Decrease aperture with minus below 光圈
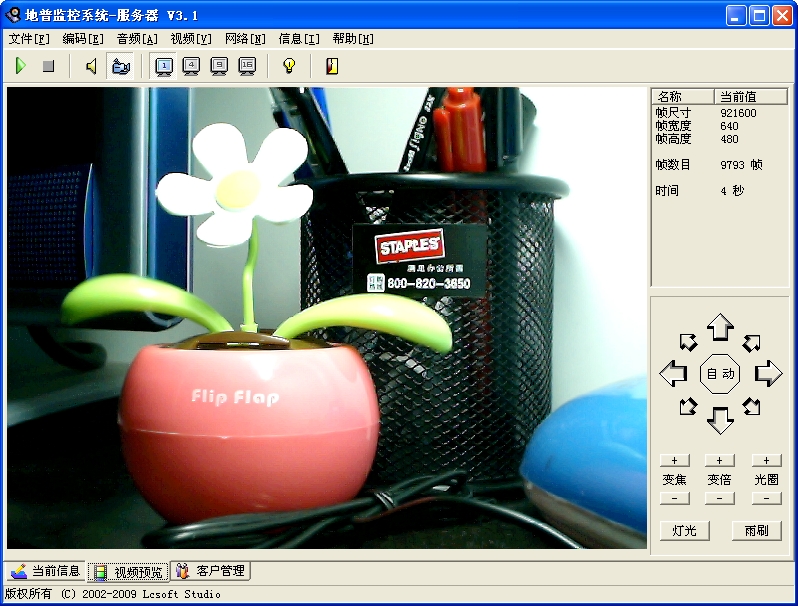This screenshot has width=798, height=606. [766, 498]
